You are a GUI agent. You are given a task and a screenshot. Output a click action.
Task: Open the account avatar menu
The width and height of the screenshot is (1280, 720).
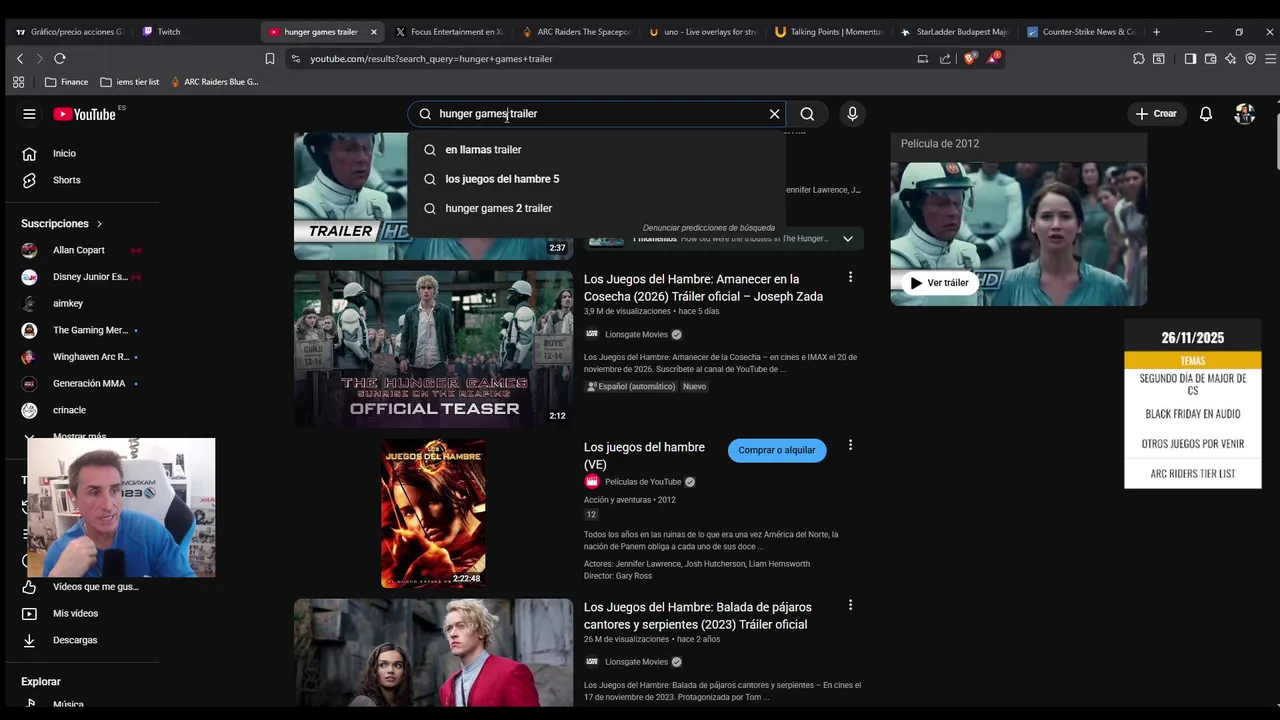coord(1245,114)
